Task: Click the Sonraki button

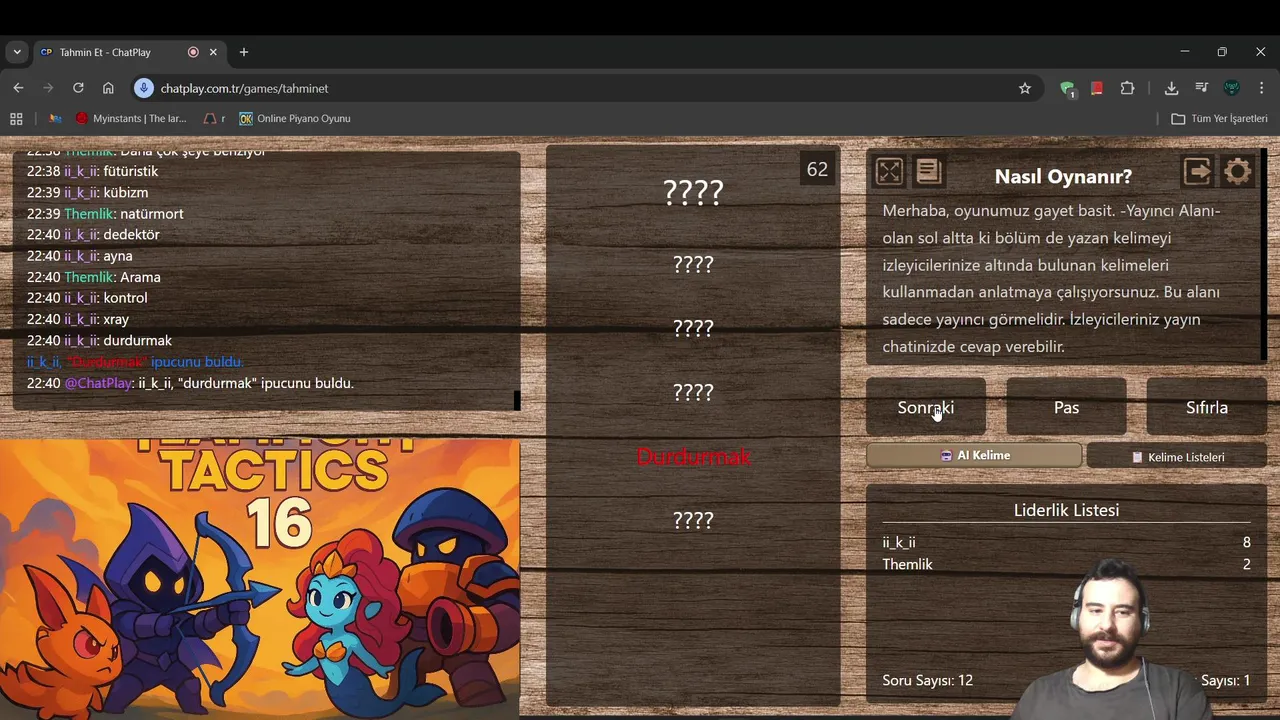Action: [926, 407]
